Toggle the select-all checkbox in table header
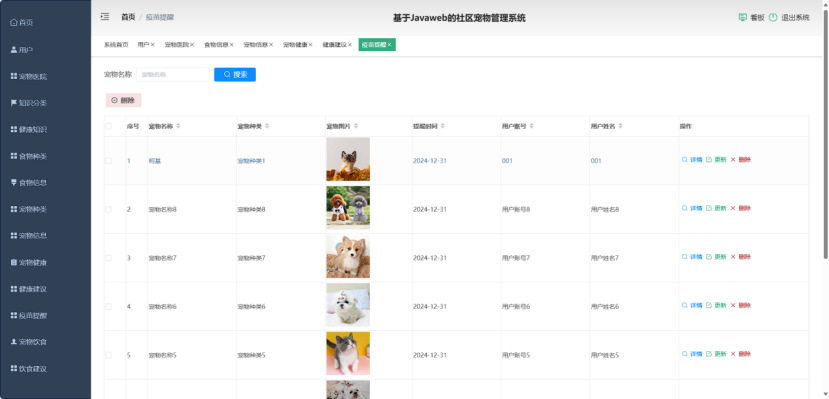Screen dimensions: 829x399 tap(108, 126)
